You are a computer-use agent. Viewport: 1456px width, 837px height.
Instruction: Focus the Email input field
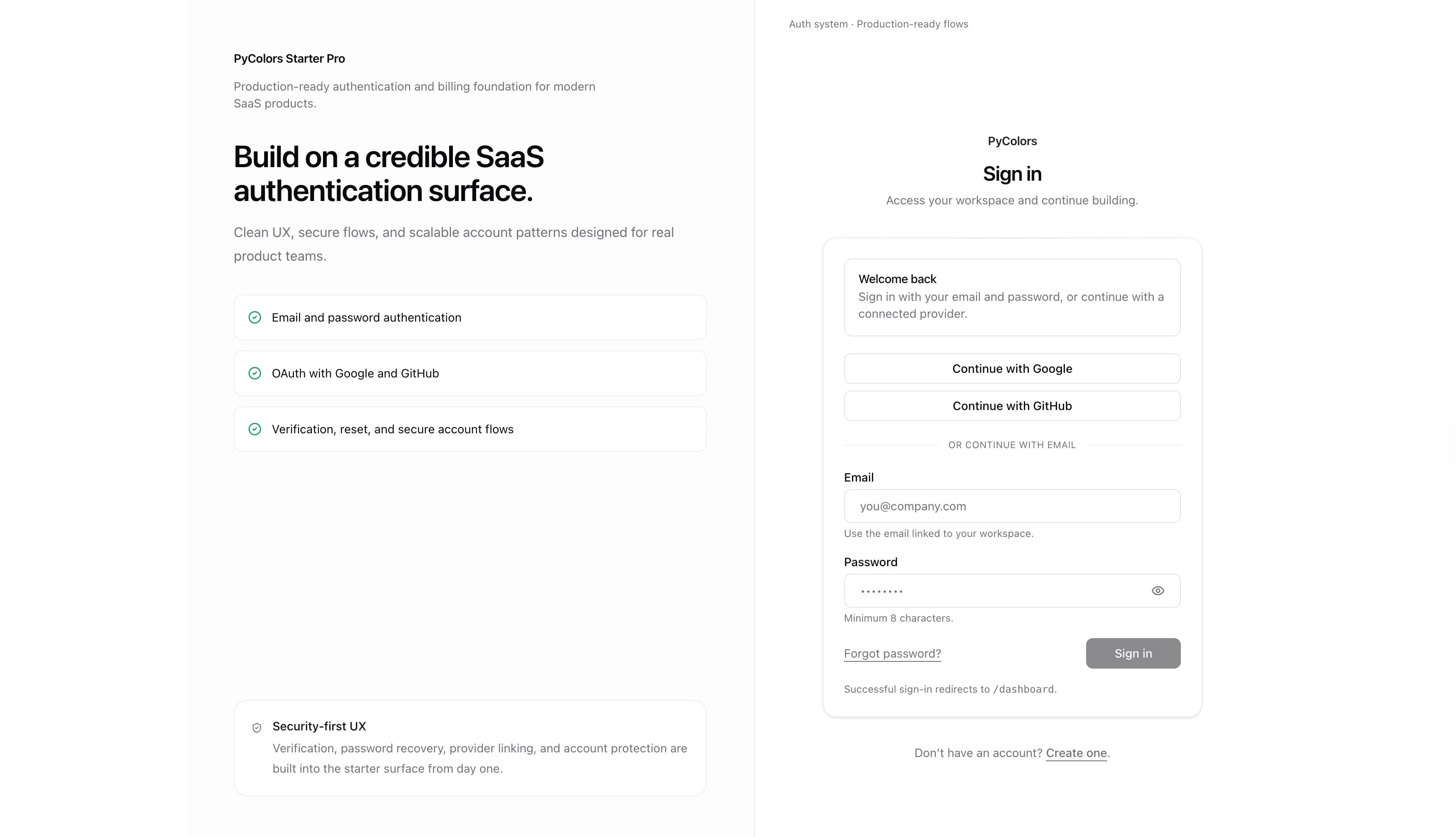pyautogui.click(x=1012, y=506)
